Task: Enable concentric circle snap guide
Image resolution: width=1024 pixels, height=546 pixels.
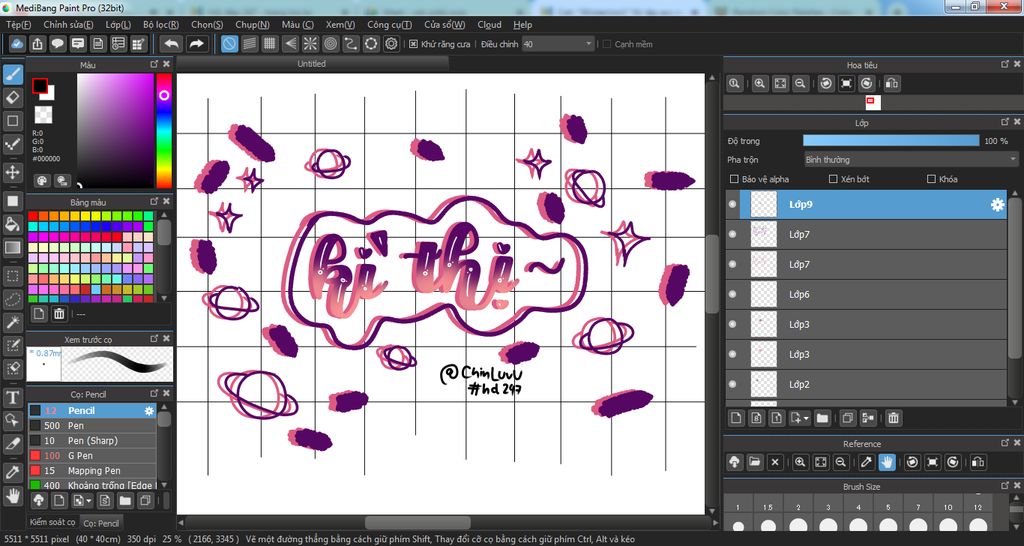Action: [x=330, y=44]
